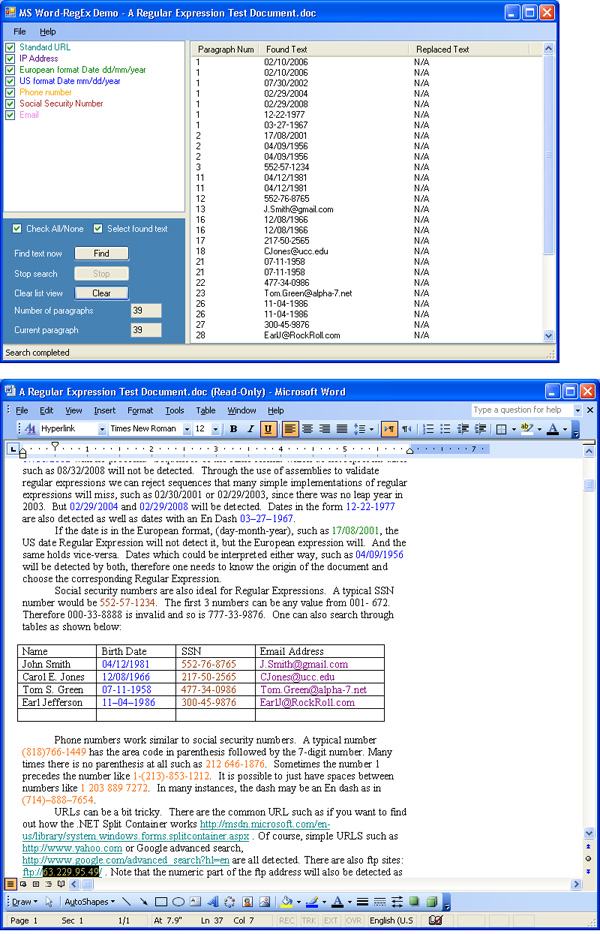Open the Style dropdown showing Hyperlink
Screen dimensions: 600x934
102,429
